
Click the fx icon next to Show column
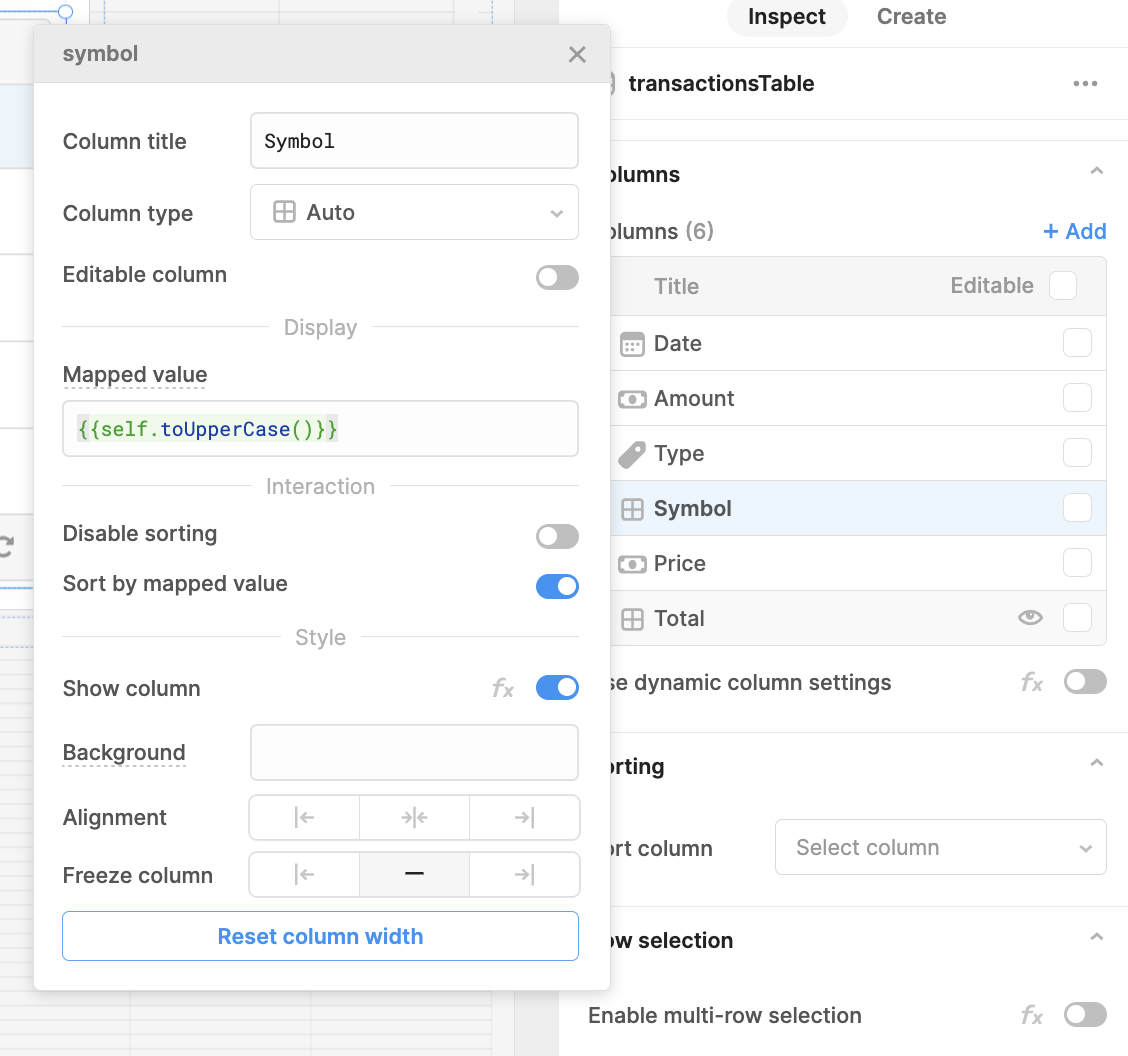coord(502,688)
